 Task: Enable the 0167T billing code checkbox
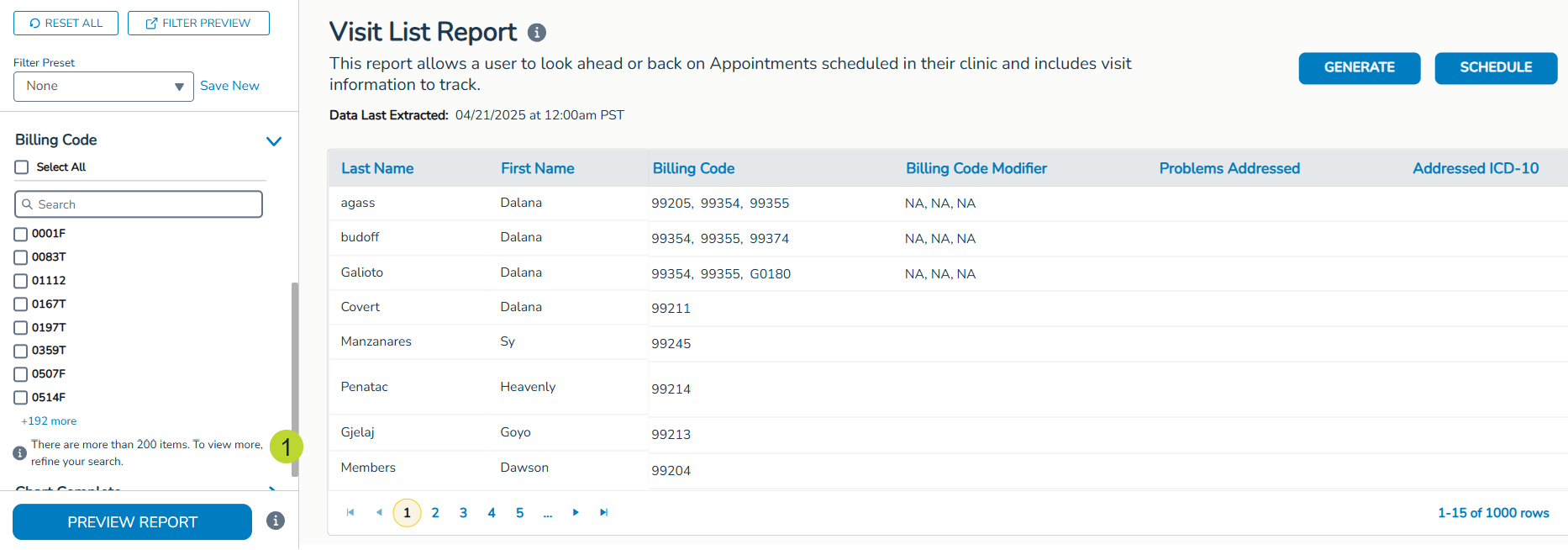point(21,304)
